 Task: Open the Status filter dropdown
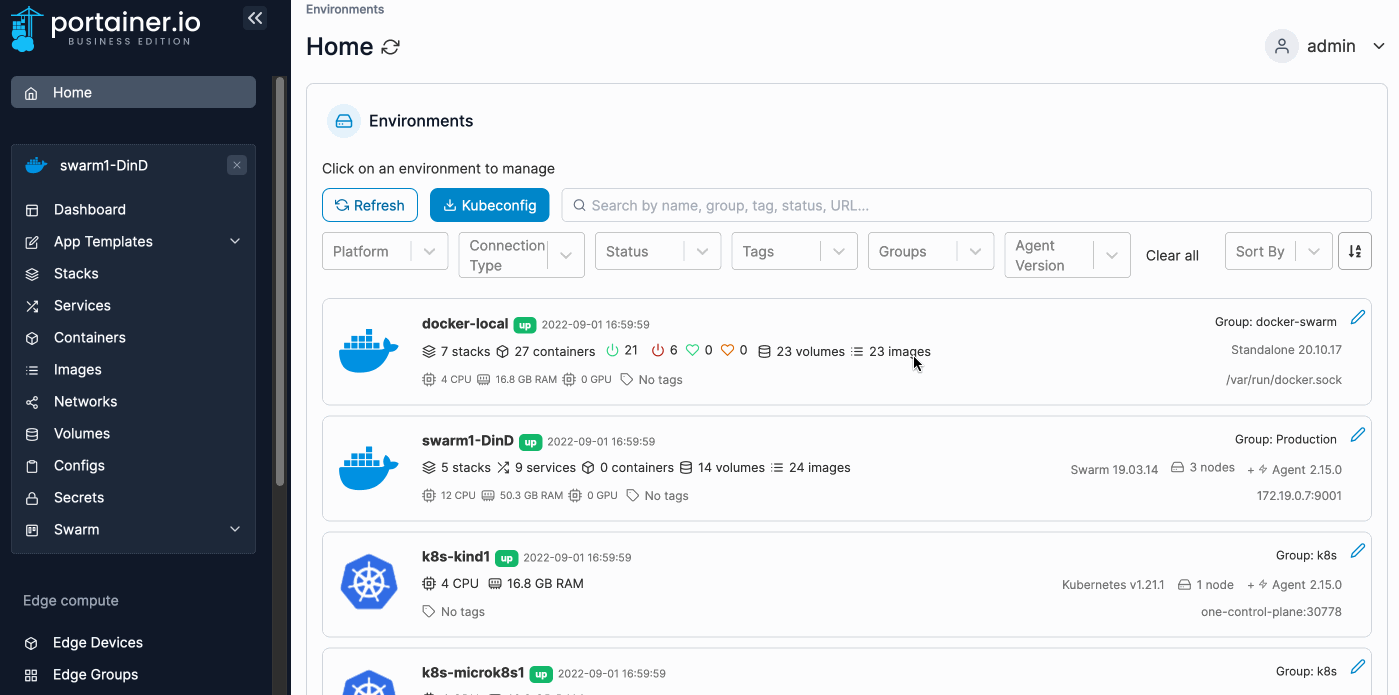[657, 252]
